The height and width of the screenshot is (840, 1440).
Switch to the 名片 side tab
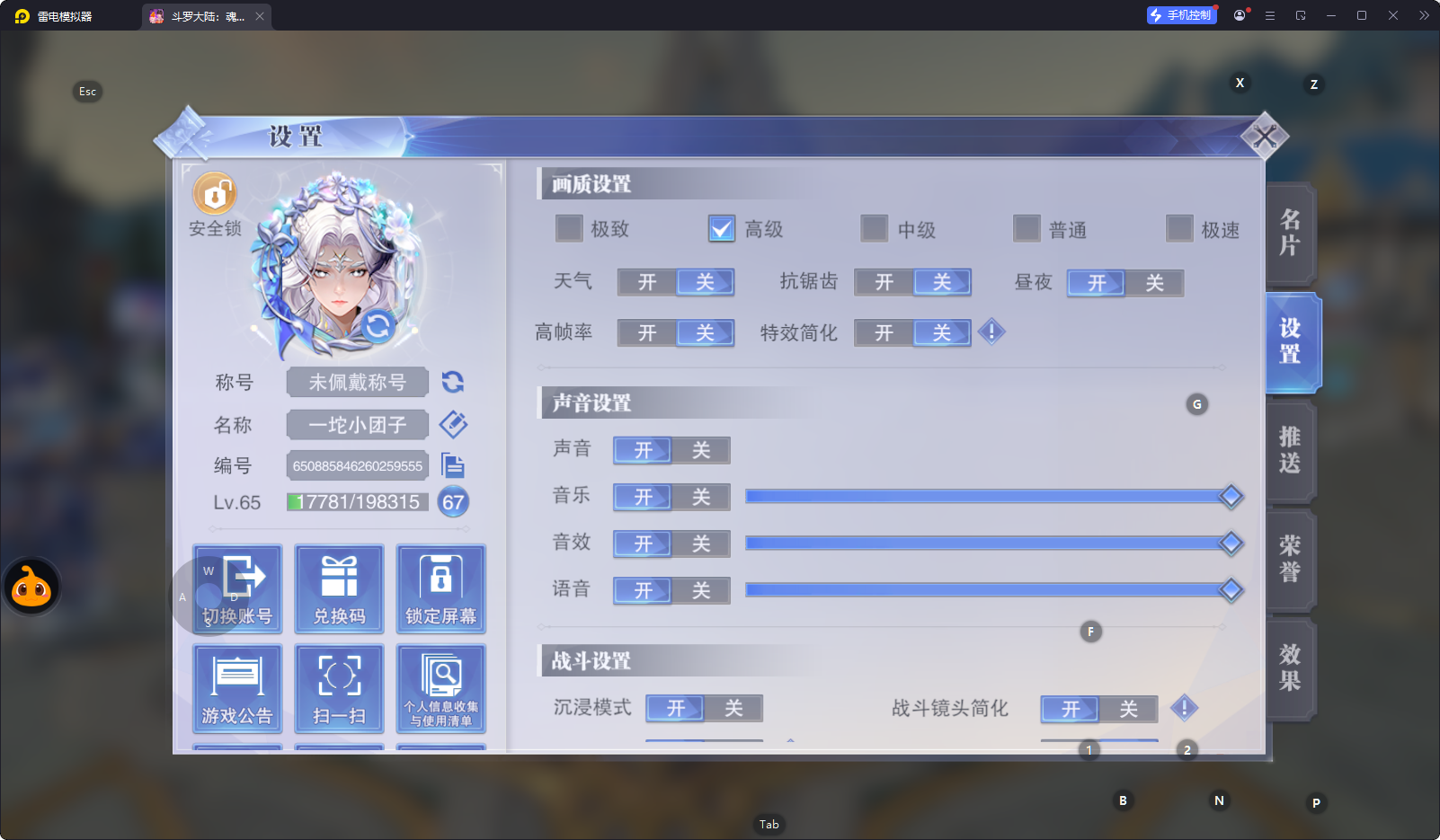coord(1291,234)
